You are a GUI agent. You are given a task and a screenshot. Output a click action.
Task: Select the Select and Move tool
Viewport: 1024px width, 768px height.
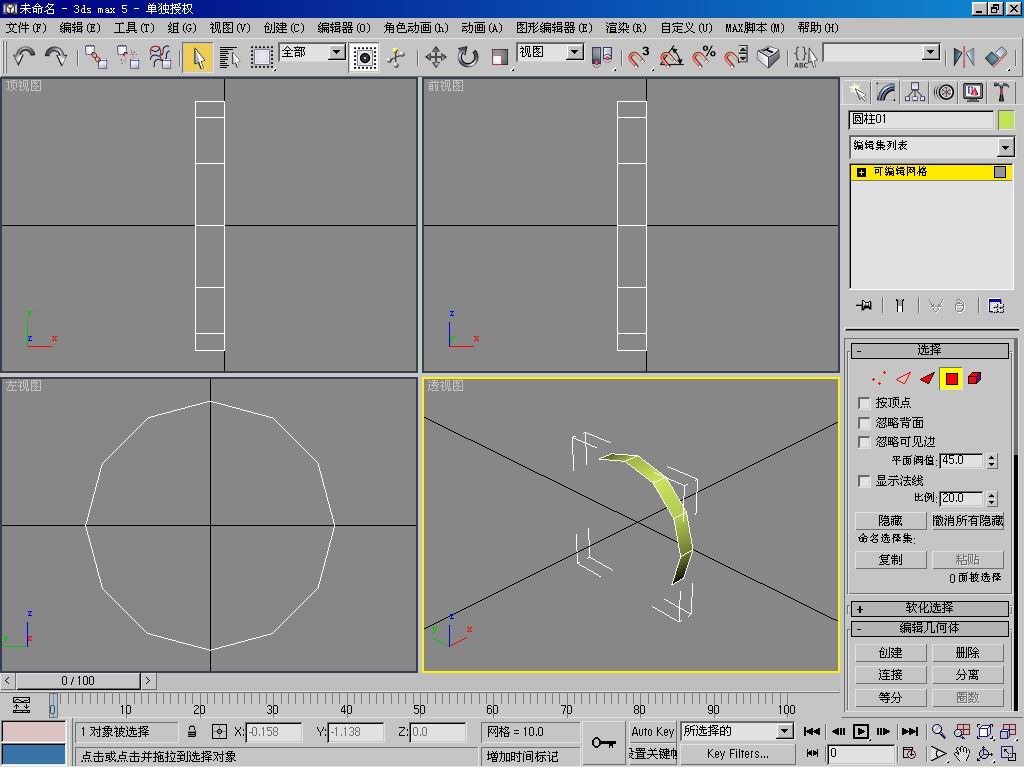pyautogui.click(x=436, y=57)
